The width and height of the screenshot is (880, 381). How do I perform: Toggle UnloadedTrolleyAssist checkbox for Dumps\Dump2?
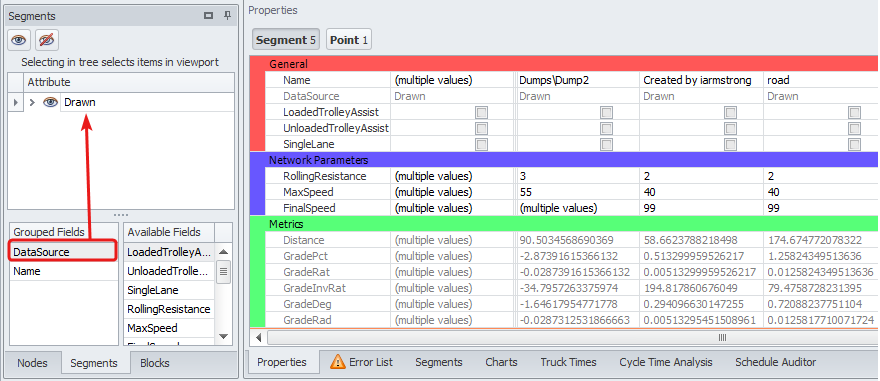[606, 128]
